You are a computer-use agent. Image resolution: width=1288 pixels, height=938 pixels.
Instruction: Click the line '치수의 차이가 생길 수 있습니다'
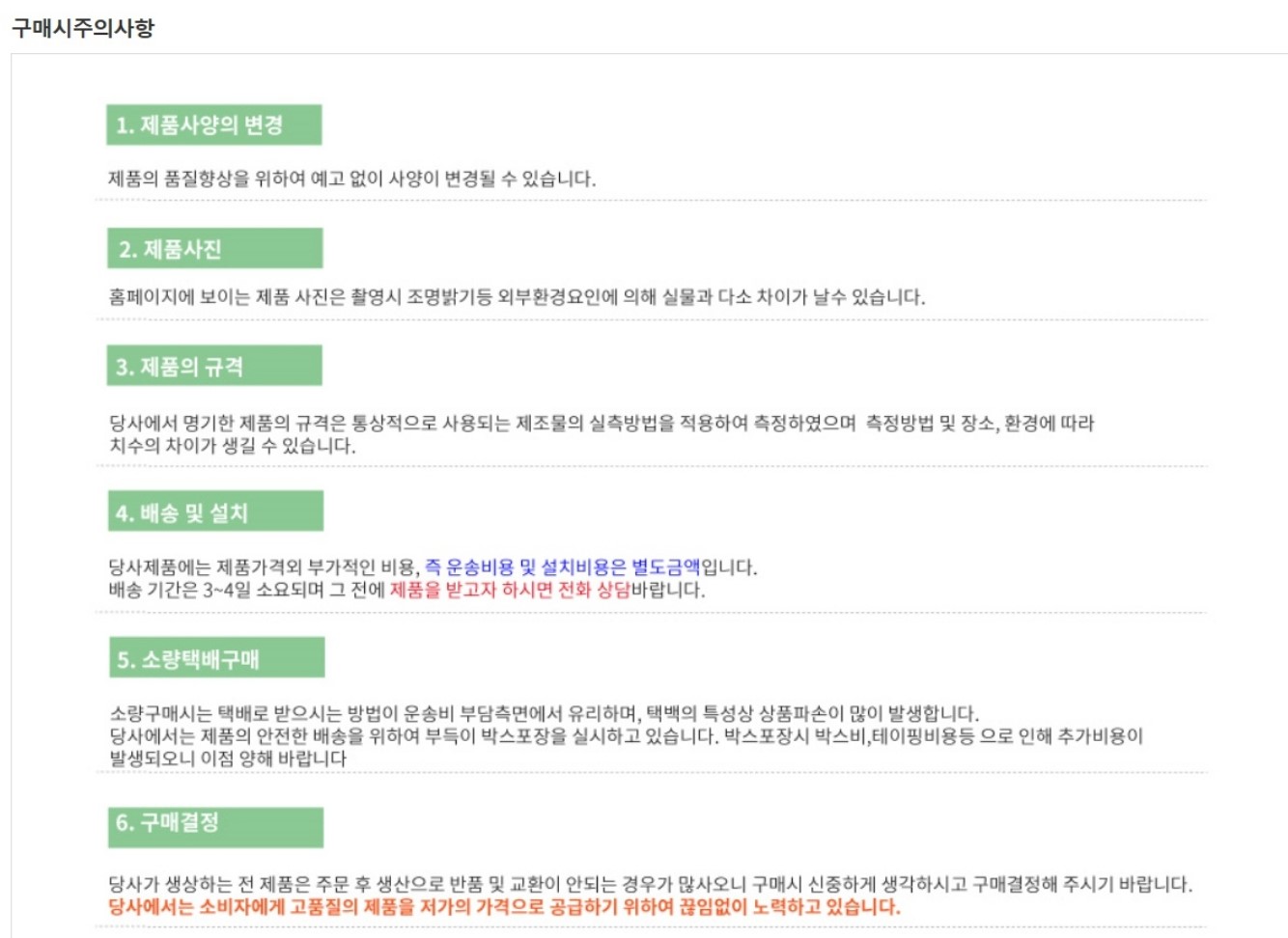(x=233, y=446)
